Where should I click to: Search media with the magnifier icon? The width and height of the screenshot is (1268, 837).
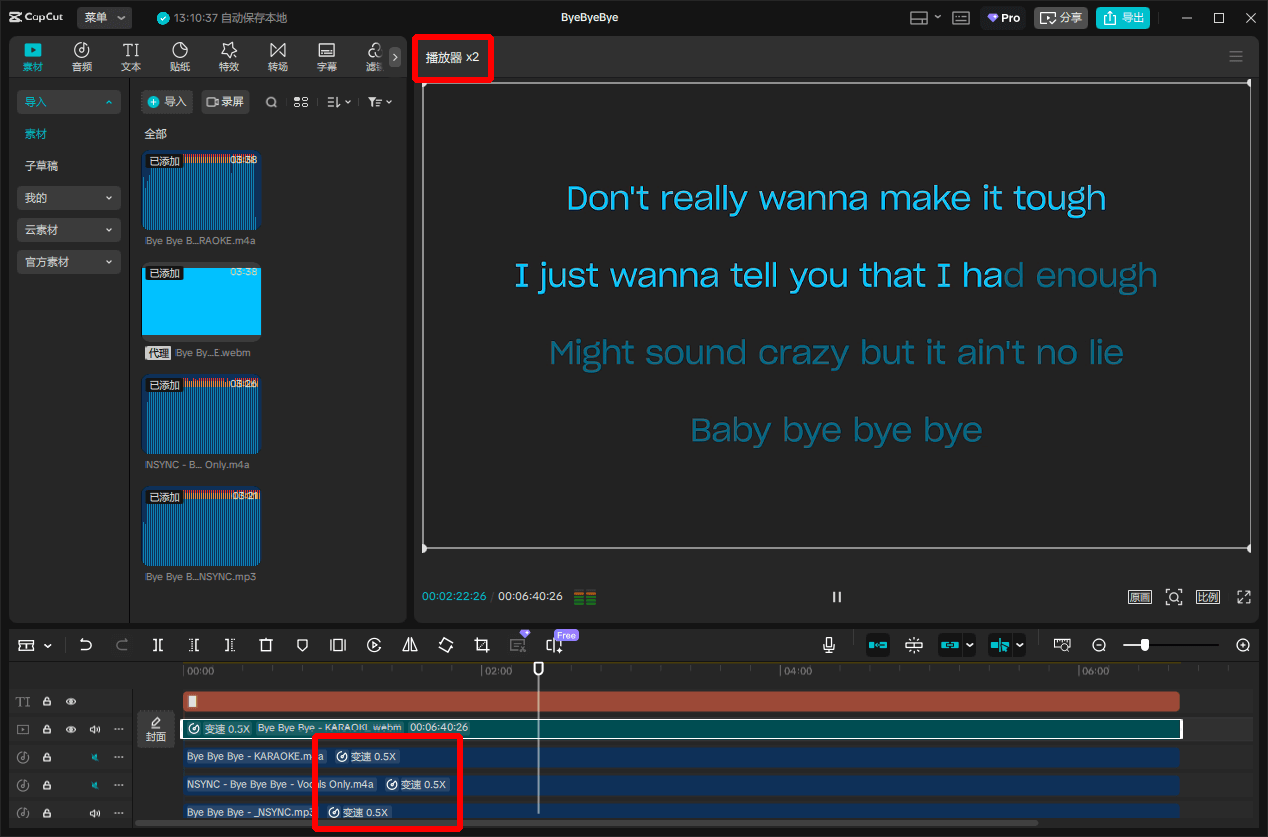tap(271, 102)
